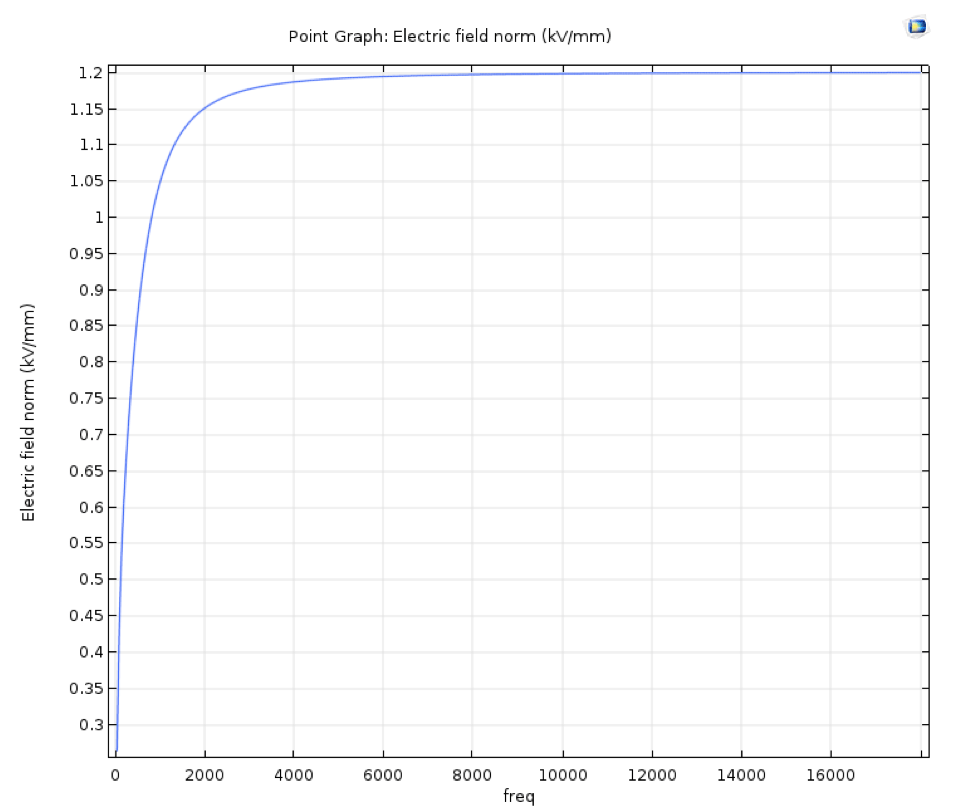Click the x-axis tick label 2000
The width and height of the screenshot is (976, 810).
point(204,775)
